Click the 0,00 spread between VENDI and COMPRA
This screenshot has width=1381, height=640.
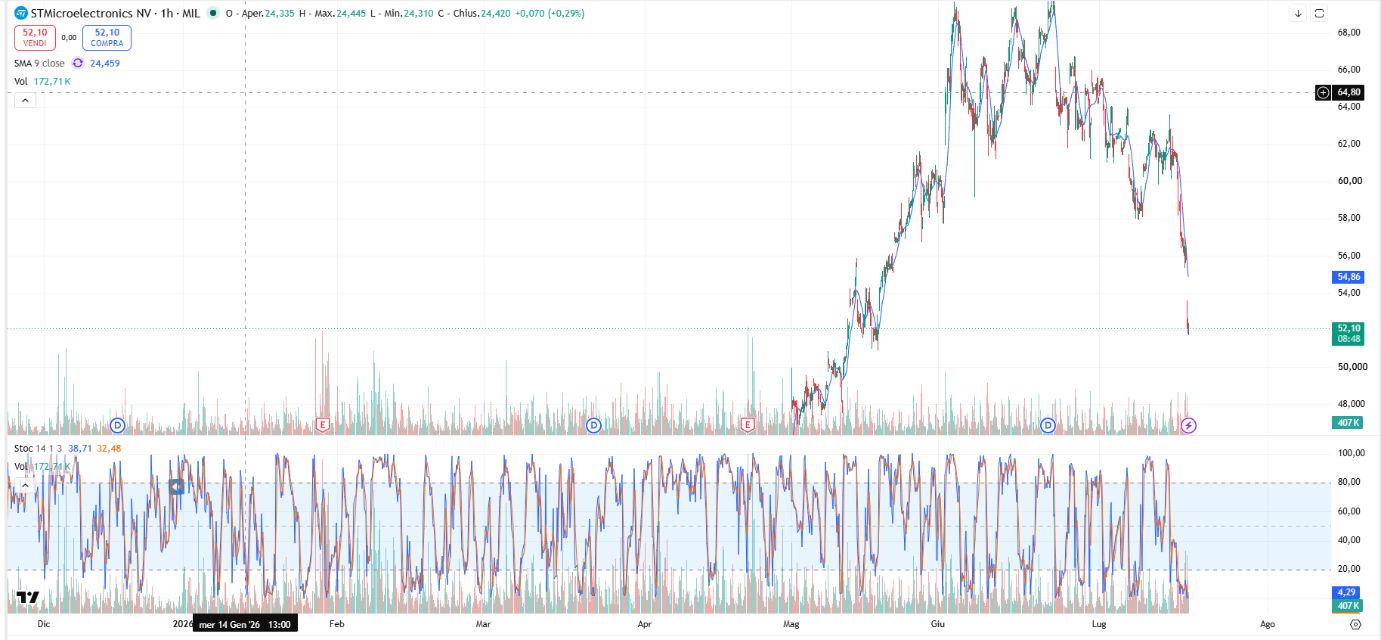(69, 38)
